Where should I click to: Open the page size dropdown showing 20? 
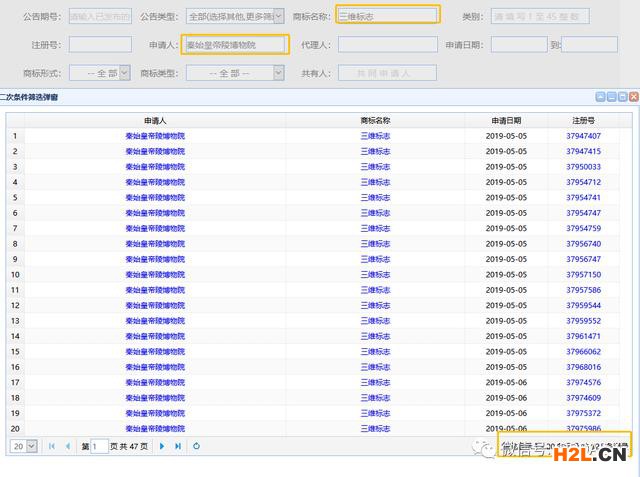coord(24,446)
